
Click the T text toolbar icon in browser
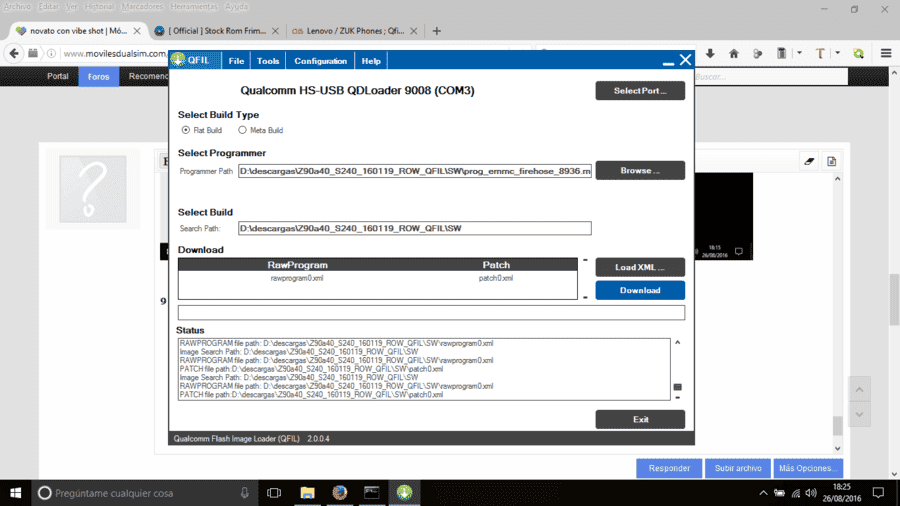[x=820, y=53]
